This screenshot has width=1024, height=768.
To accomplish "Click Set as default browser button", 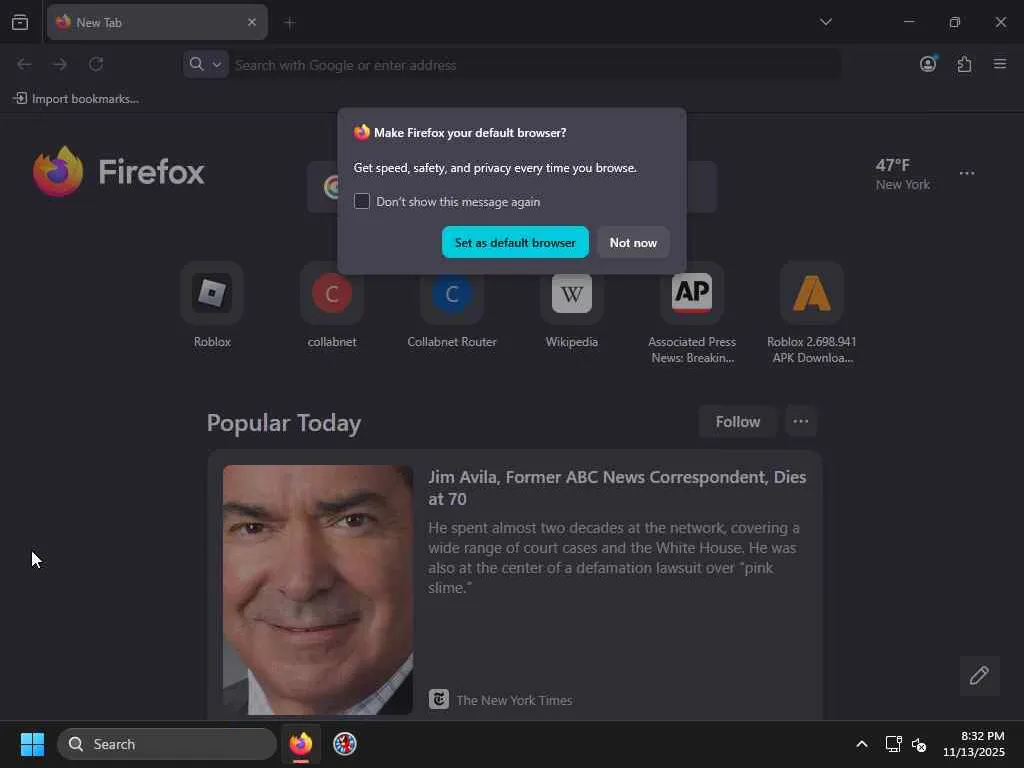I will pyautogui.click(x=515, y=242).
